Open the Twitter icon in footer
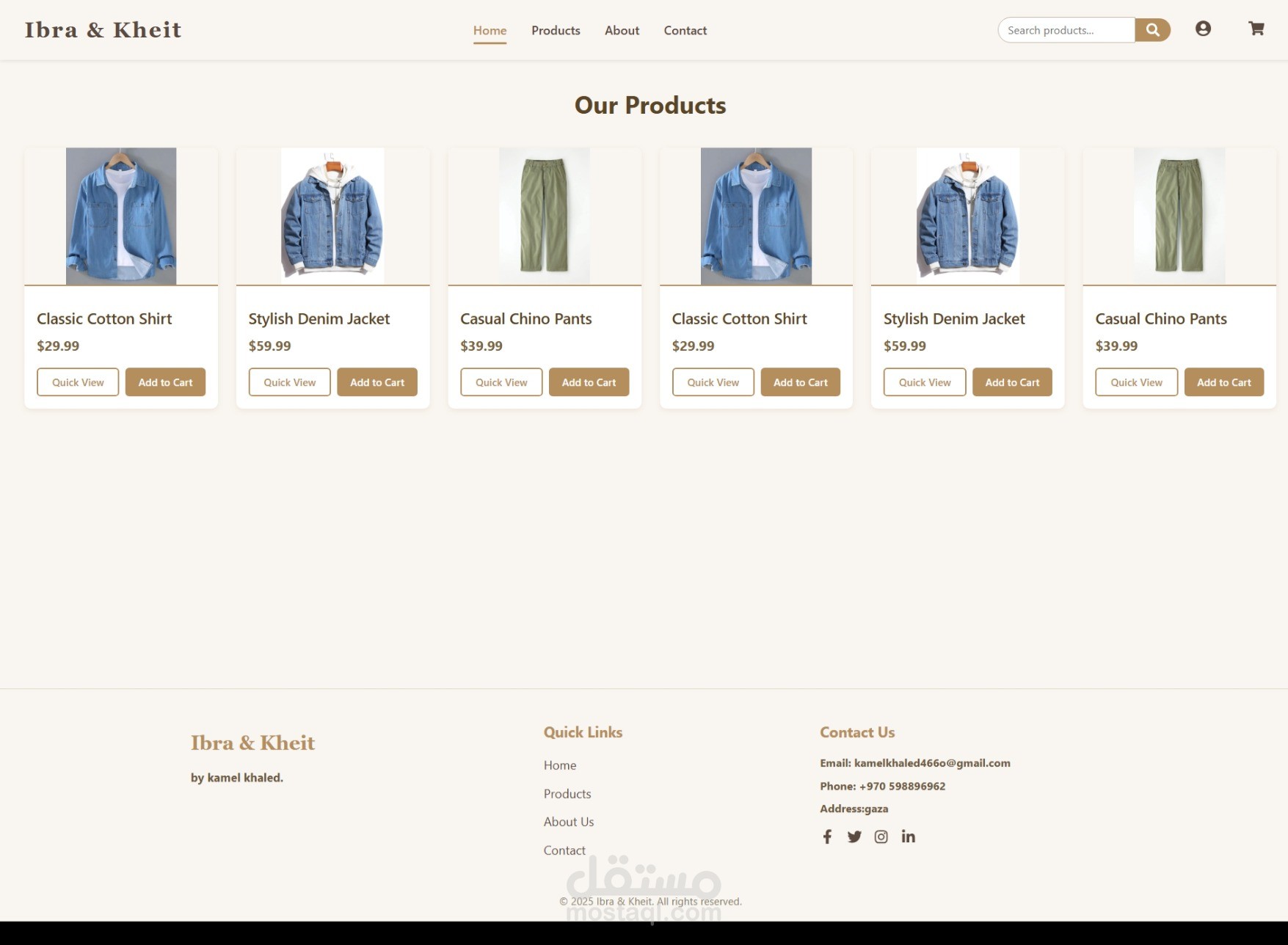1288x945 pixels. (x=854, y=836)
